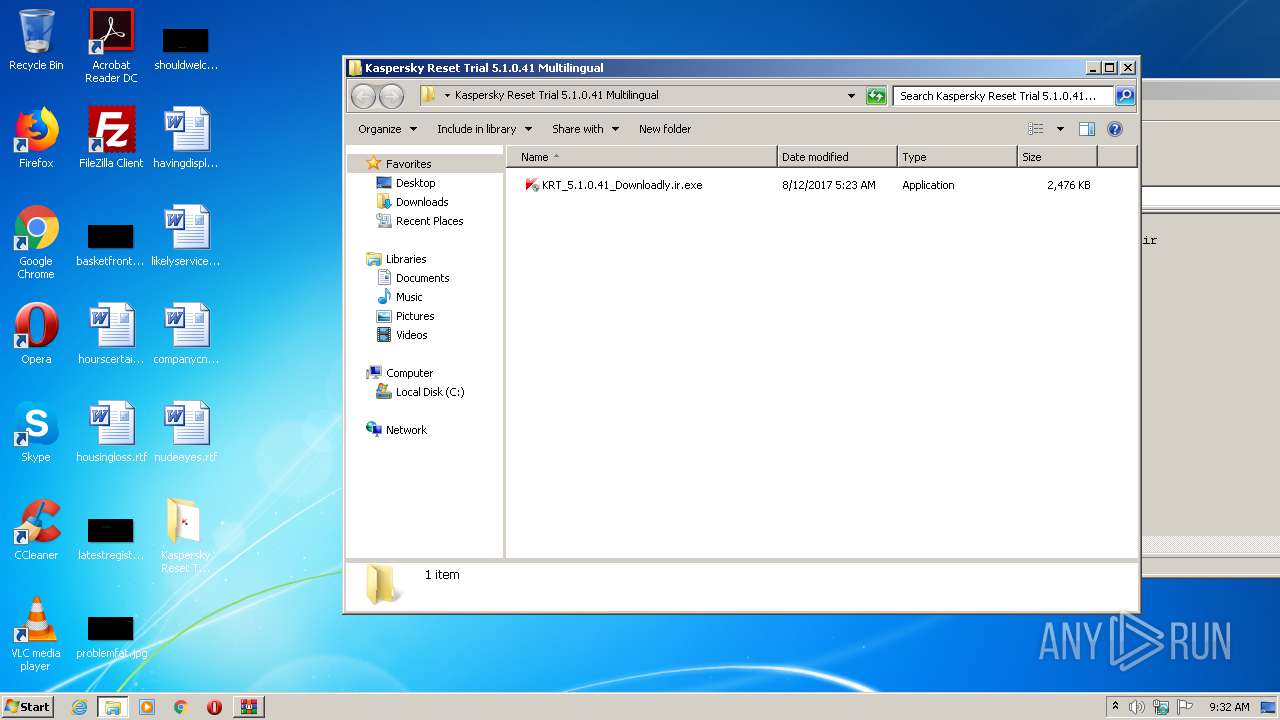
Task: Sort by Size column header
Action: [1057, 157]
